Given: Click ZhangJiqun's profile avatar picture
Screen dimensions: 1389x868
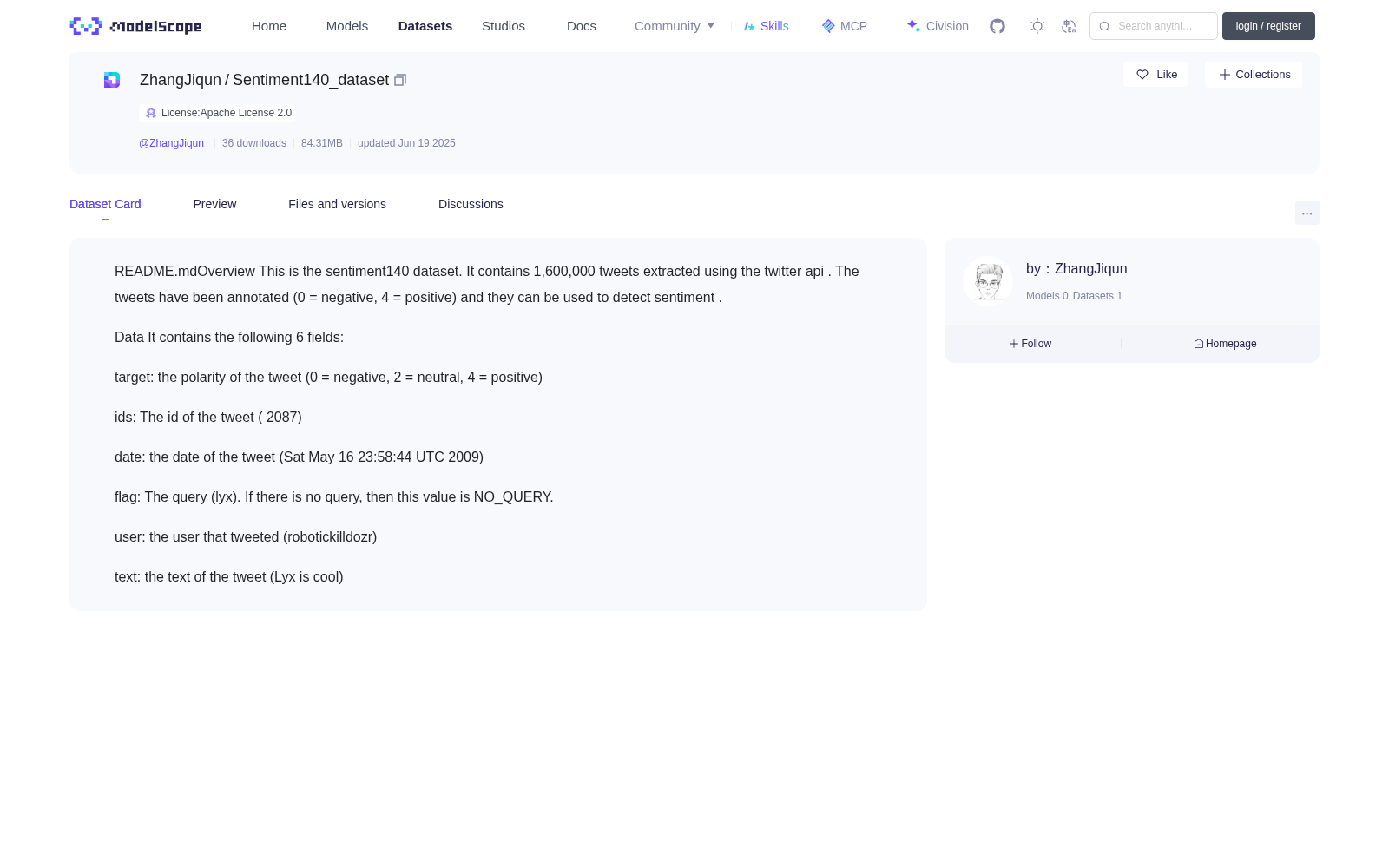Looking at the screenshot, I should [x=988, y=281].
